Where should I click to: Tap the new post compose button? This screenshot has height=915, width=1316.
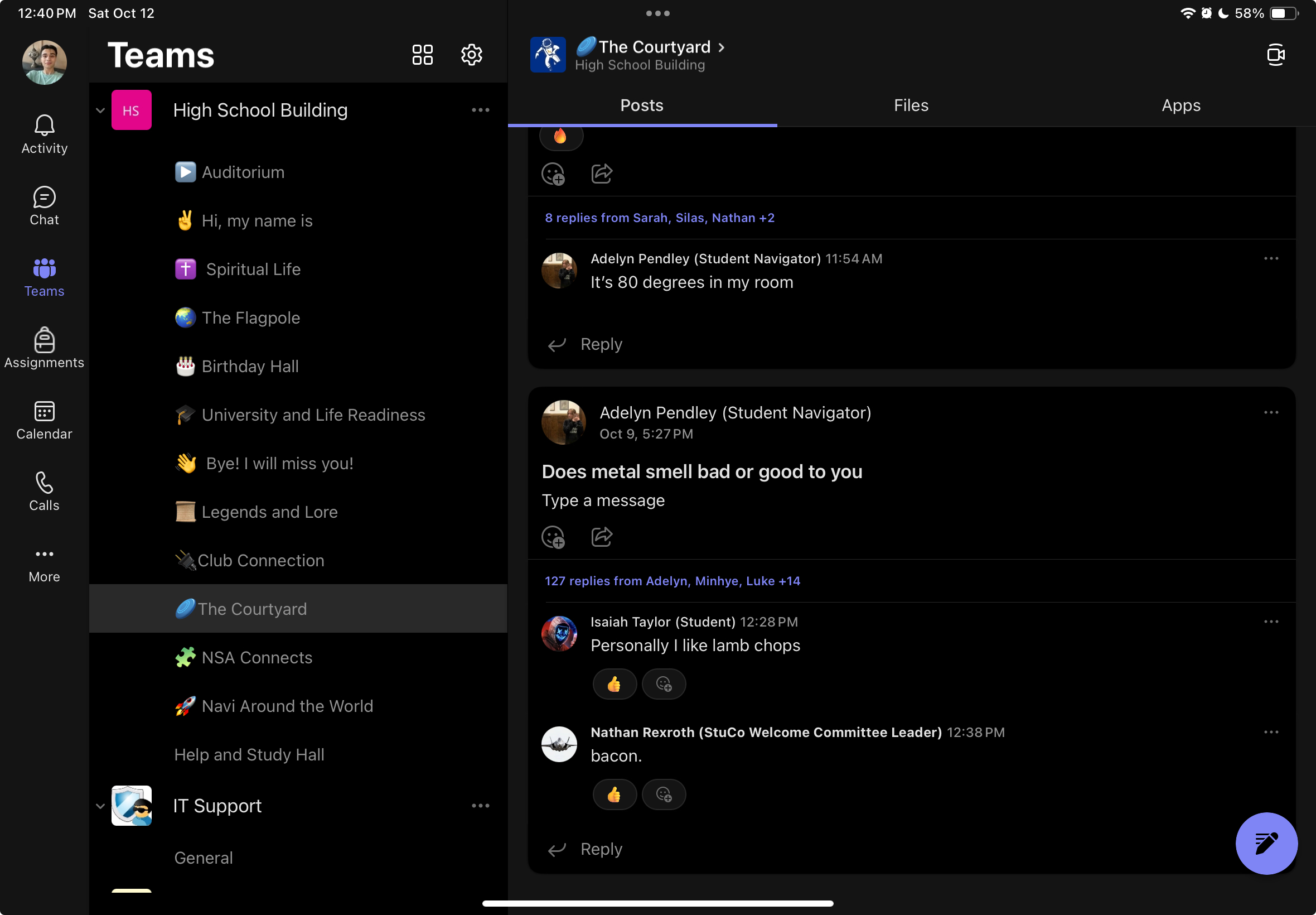pos(1266,843)
